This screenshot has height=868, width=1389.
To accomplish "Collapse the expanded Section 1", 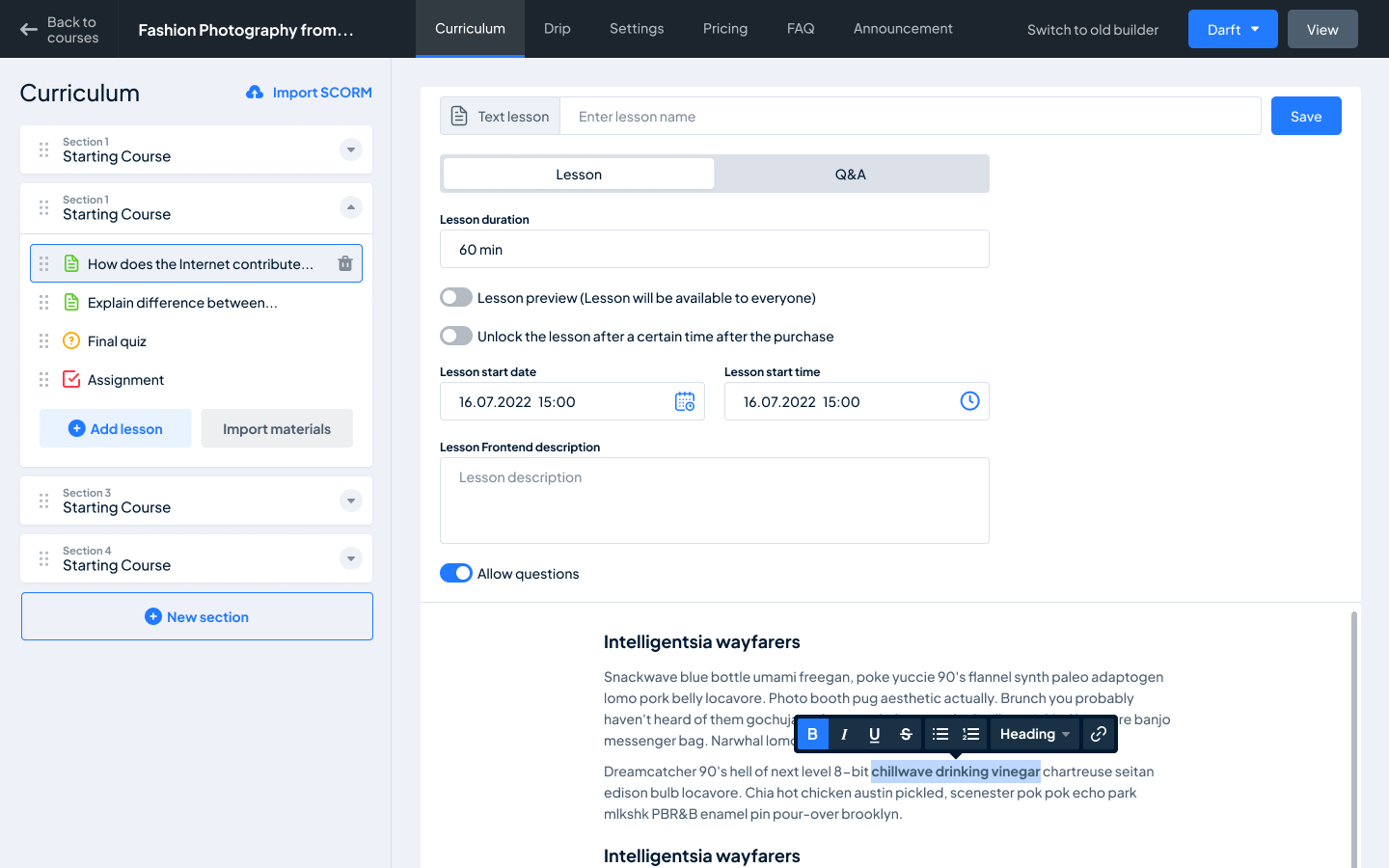I will pos(350,207).
